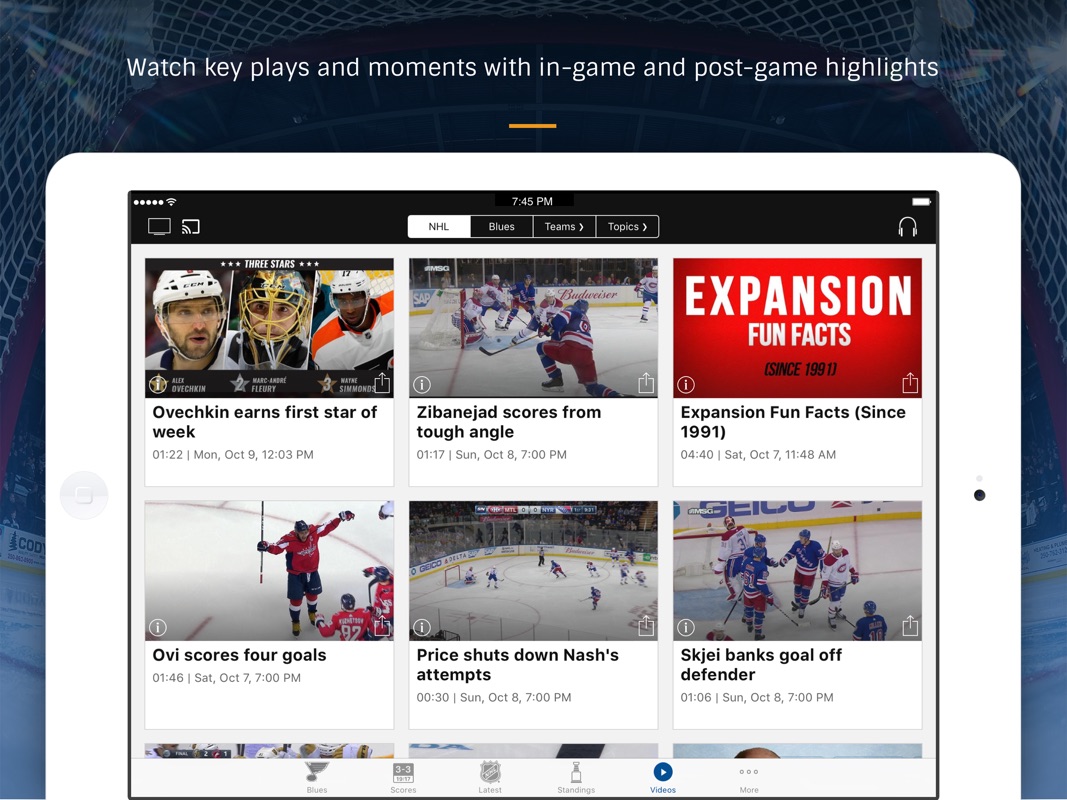Show info for Expansion Fun Facts video
Image resolution: width=1067 pixels, height=800 pixels.
coord(686,384)
